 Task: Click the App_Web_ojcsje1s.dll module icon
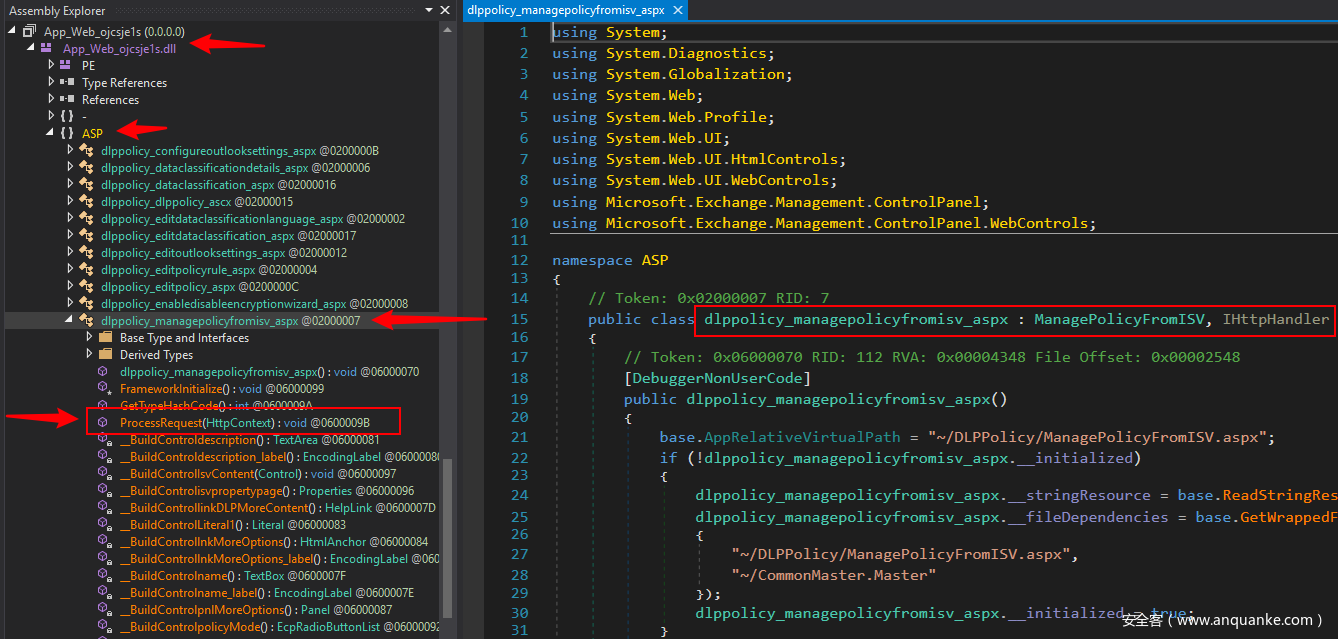coord(46,48)
